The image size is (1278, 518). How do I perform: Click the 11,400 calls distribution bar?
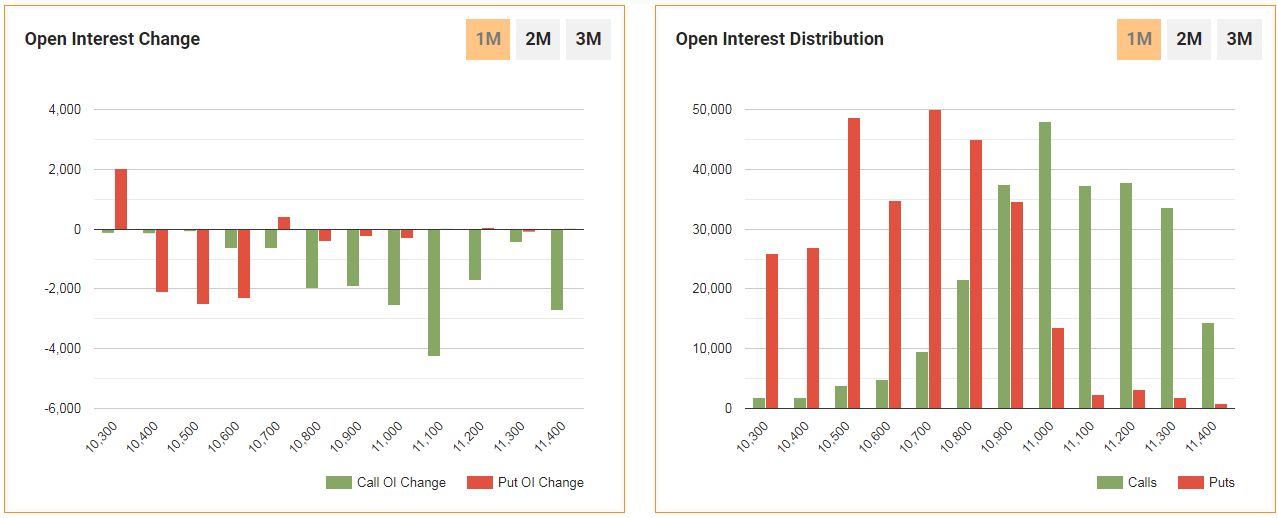click(1208, 365)
